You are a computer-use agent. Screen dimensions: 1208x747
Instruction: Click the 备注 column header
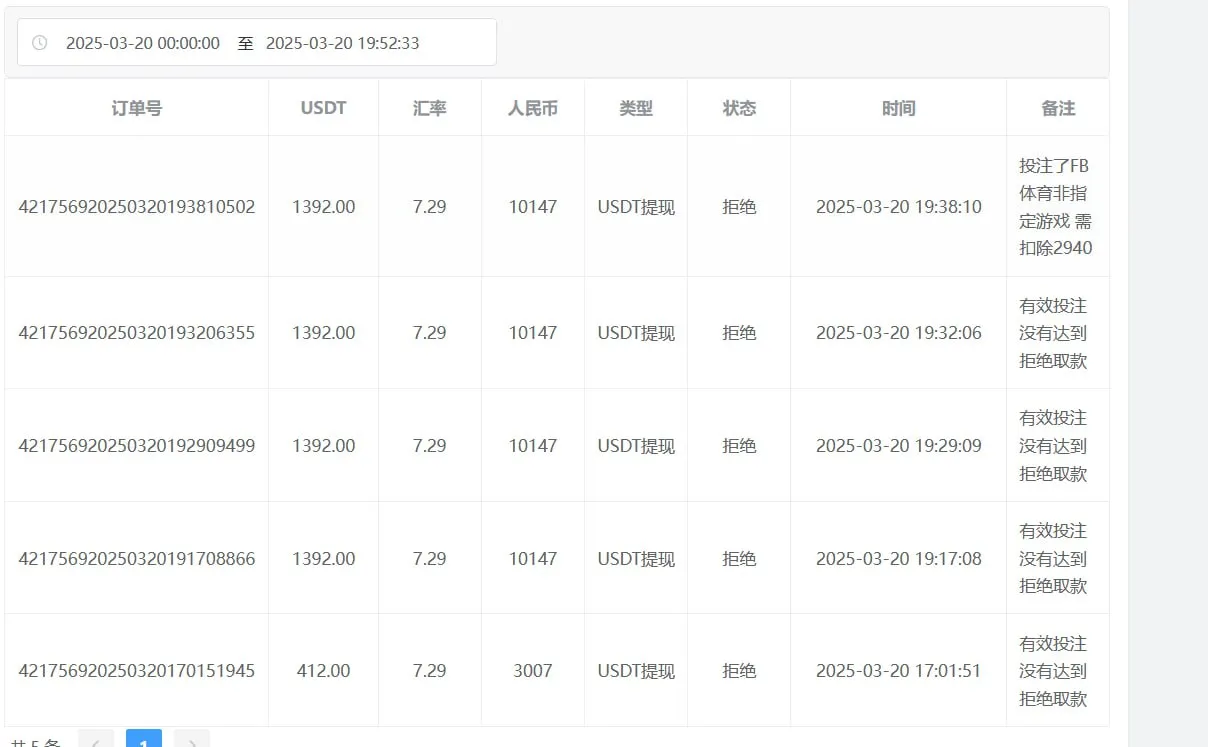[x=1057, y=108]
